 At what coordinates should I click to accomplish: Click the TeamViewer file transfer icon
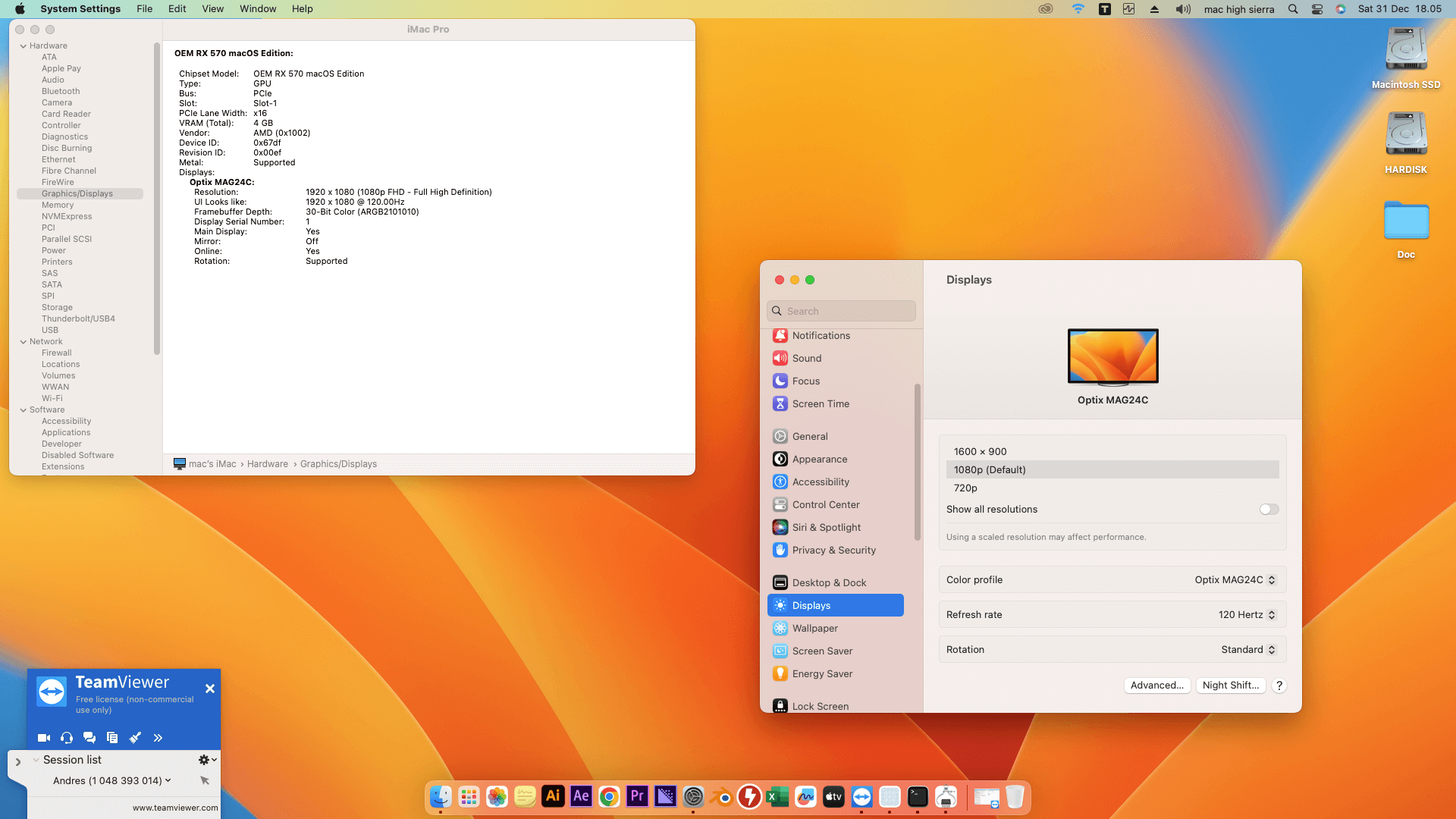click(112, 738)
